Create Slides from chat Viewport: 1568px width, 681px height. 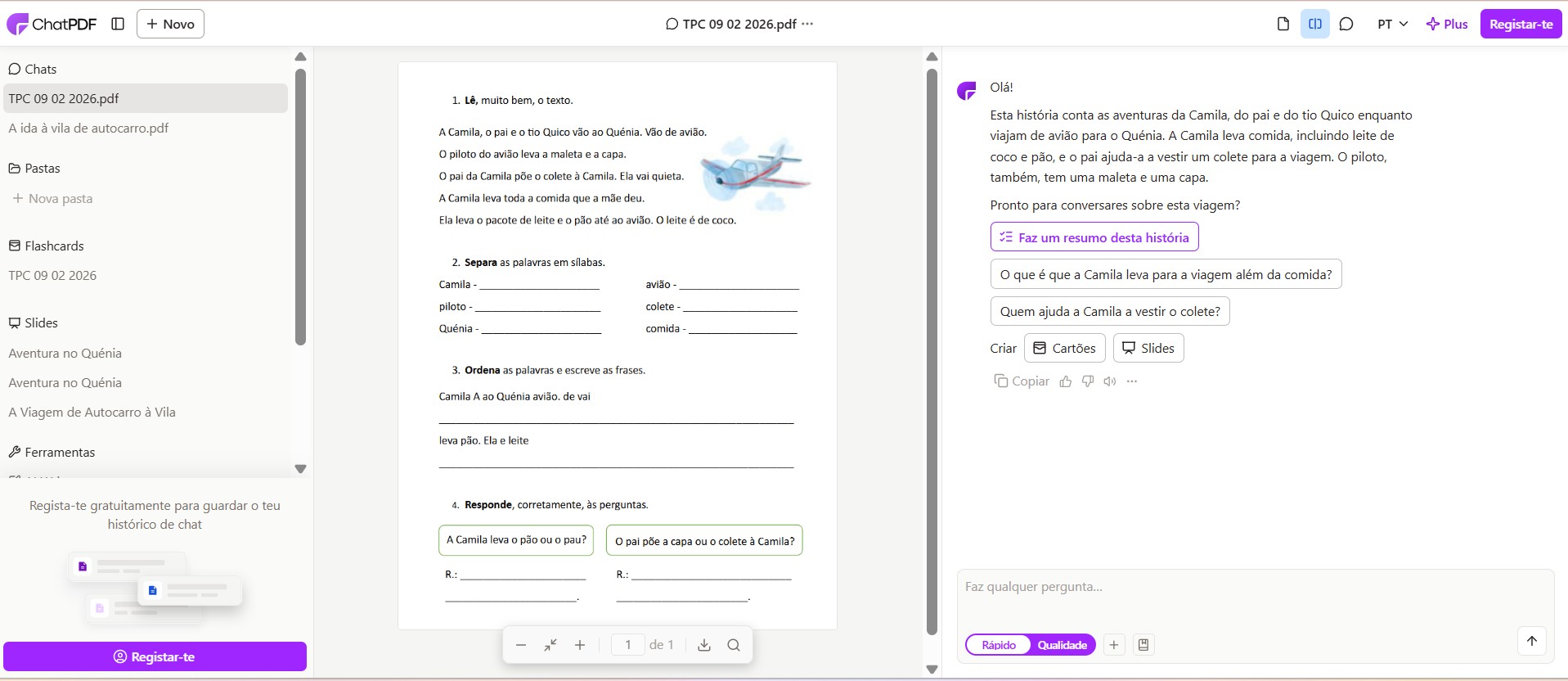[1148, 348]
